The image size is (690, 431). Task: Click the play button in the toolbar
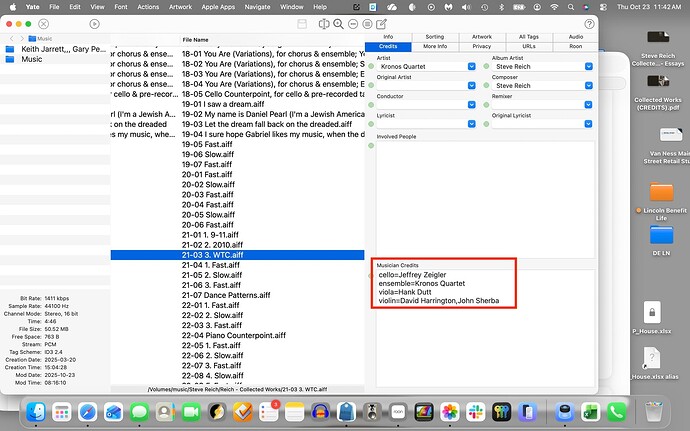click(93, 22)
